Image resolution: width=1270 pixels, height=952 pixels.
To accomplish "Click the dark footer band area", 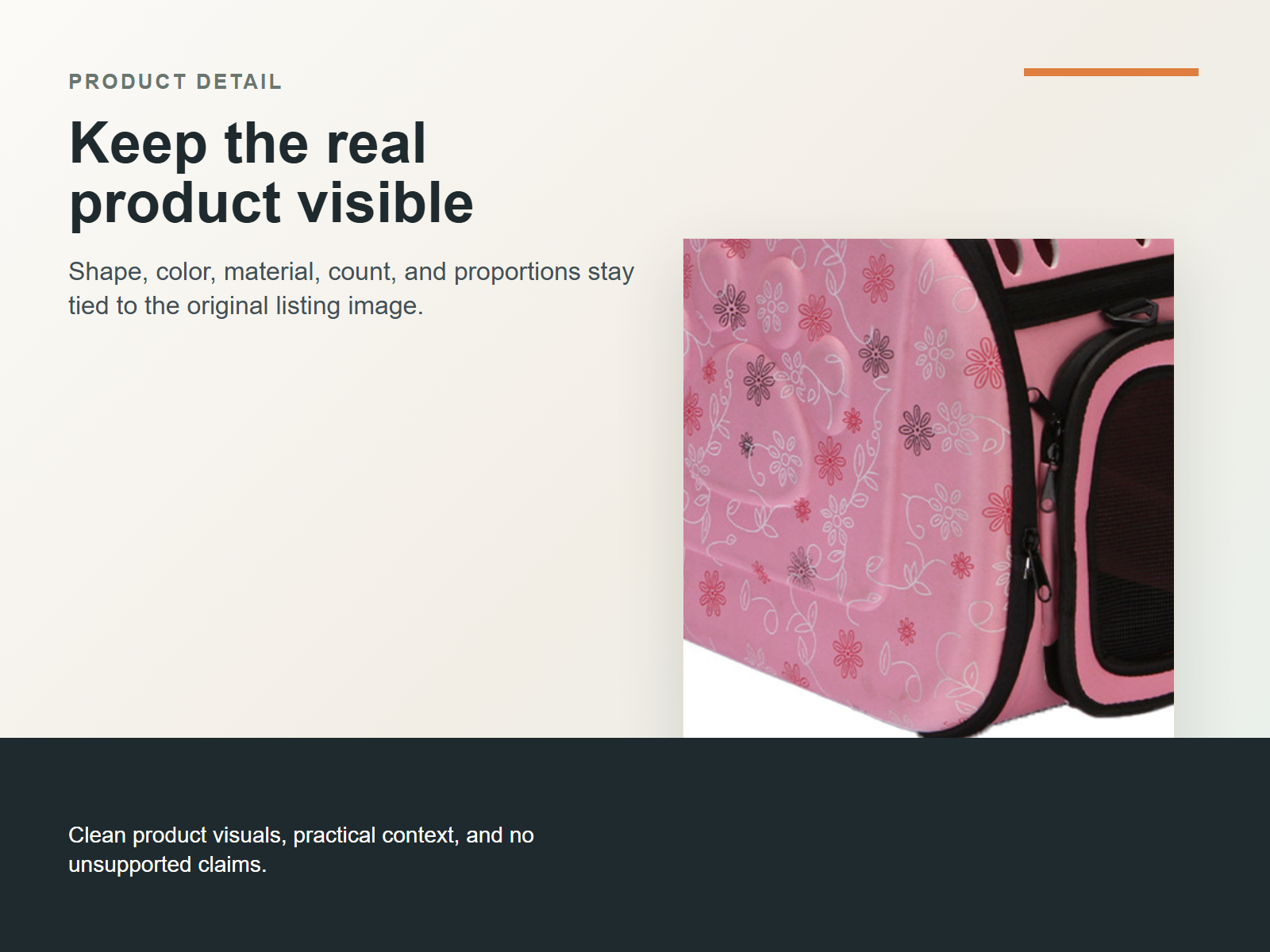I will [x=635, y=845].
